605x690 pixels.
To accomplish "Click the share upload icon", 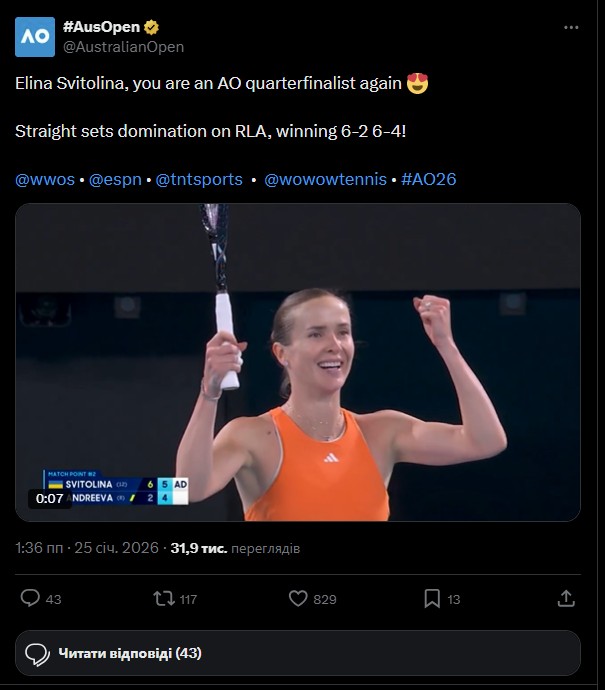I will click(x=565, y=598).
